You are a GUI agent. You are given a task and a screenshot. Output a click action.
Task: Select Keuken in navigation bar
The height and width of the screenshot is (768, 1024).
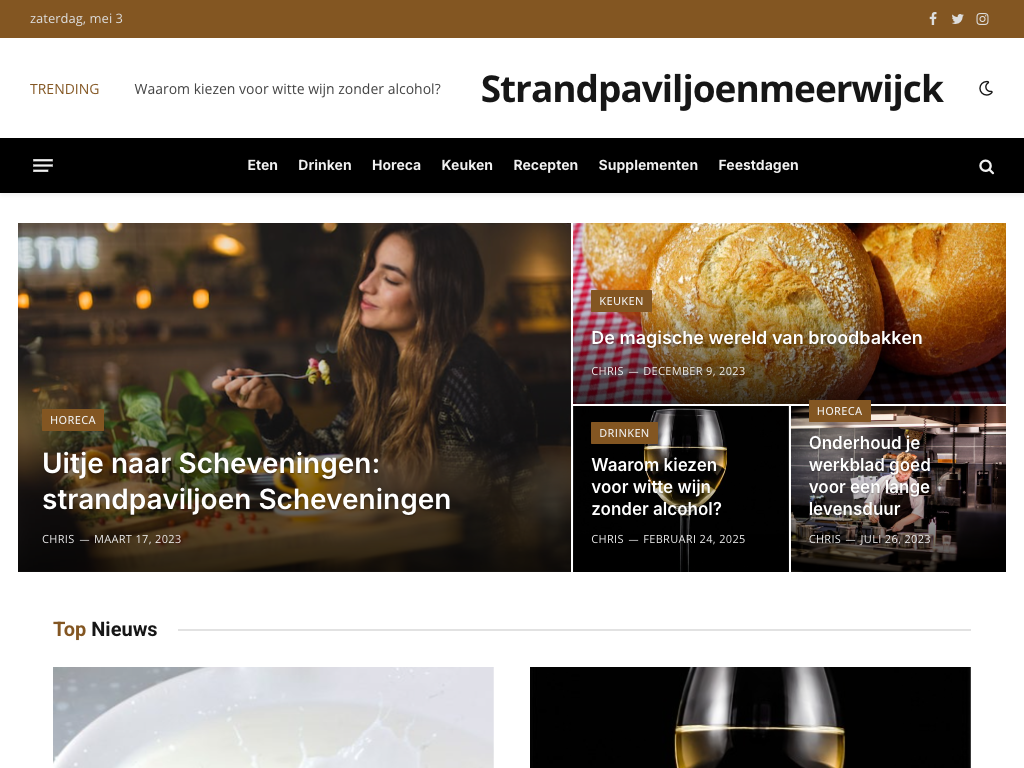point(467,165)
